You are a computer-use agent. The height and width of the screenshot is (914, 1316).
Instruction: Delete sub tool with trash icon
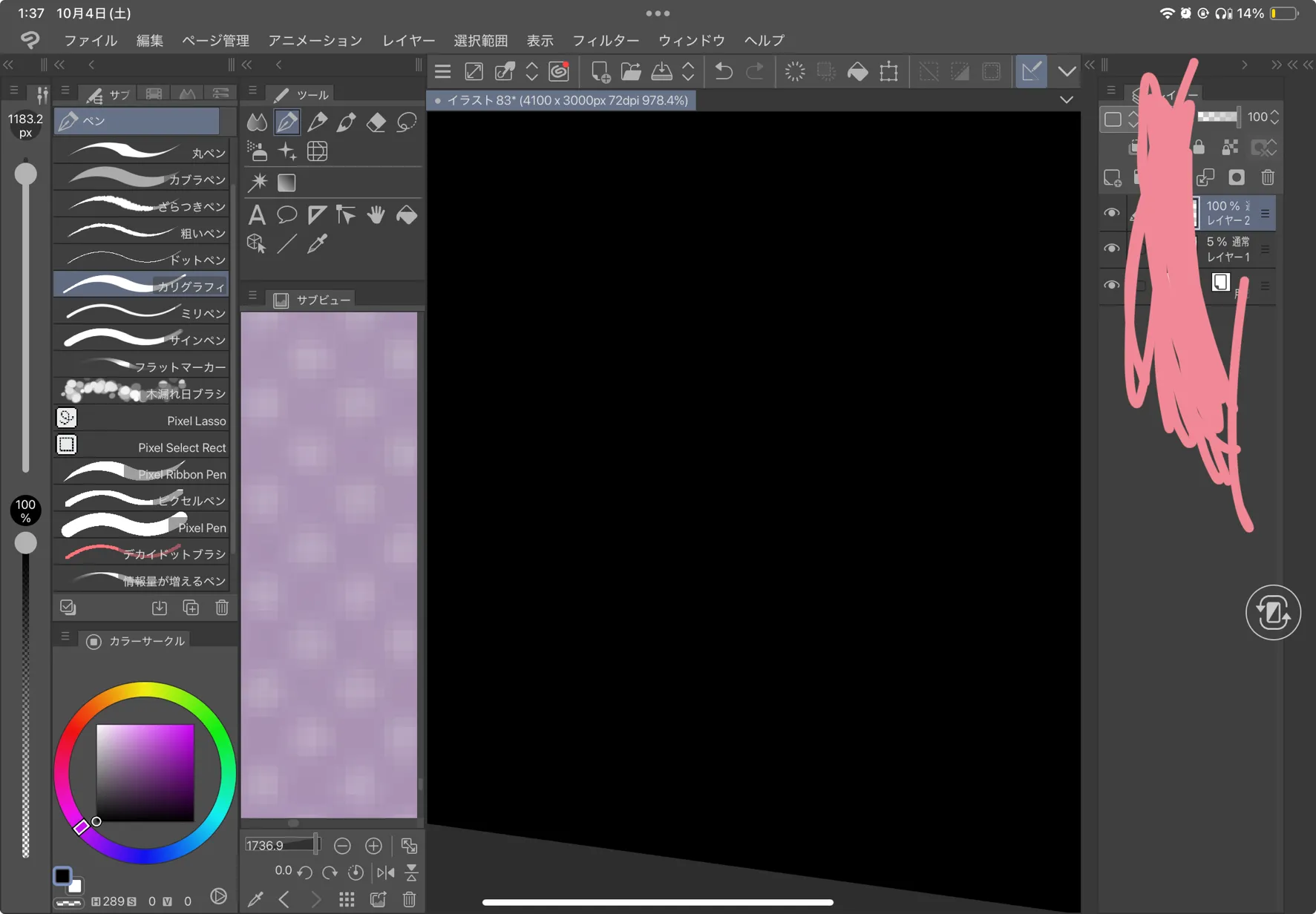pyautogui.click(x=222, y=608)
